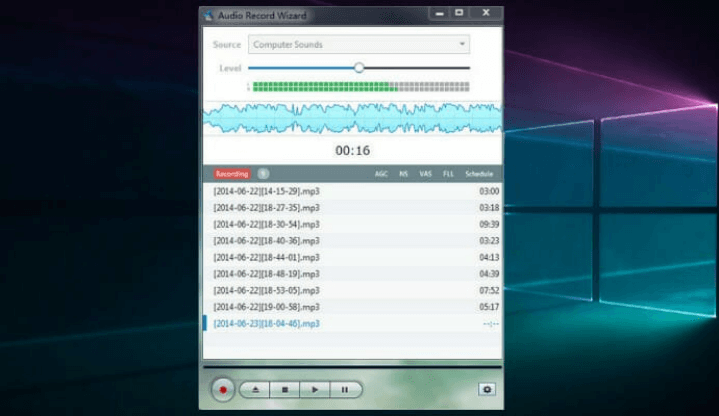Click the Eject/Open file button

255,390
